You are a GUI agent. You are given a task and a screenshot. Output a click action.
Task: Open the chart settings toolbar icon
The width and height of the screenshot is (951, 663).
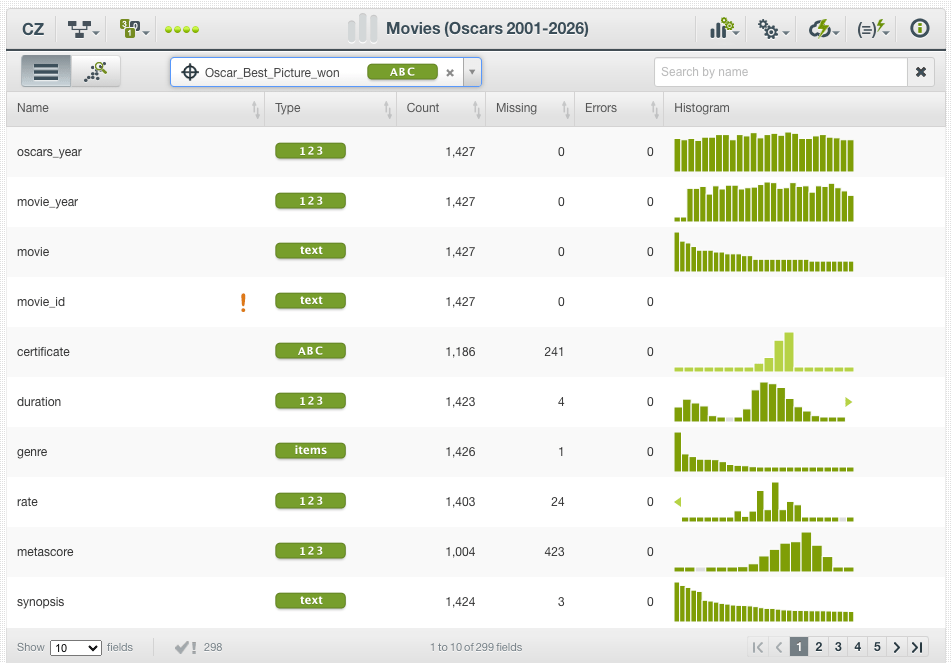[722, 28]
